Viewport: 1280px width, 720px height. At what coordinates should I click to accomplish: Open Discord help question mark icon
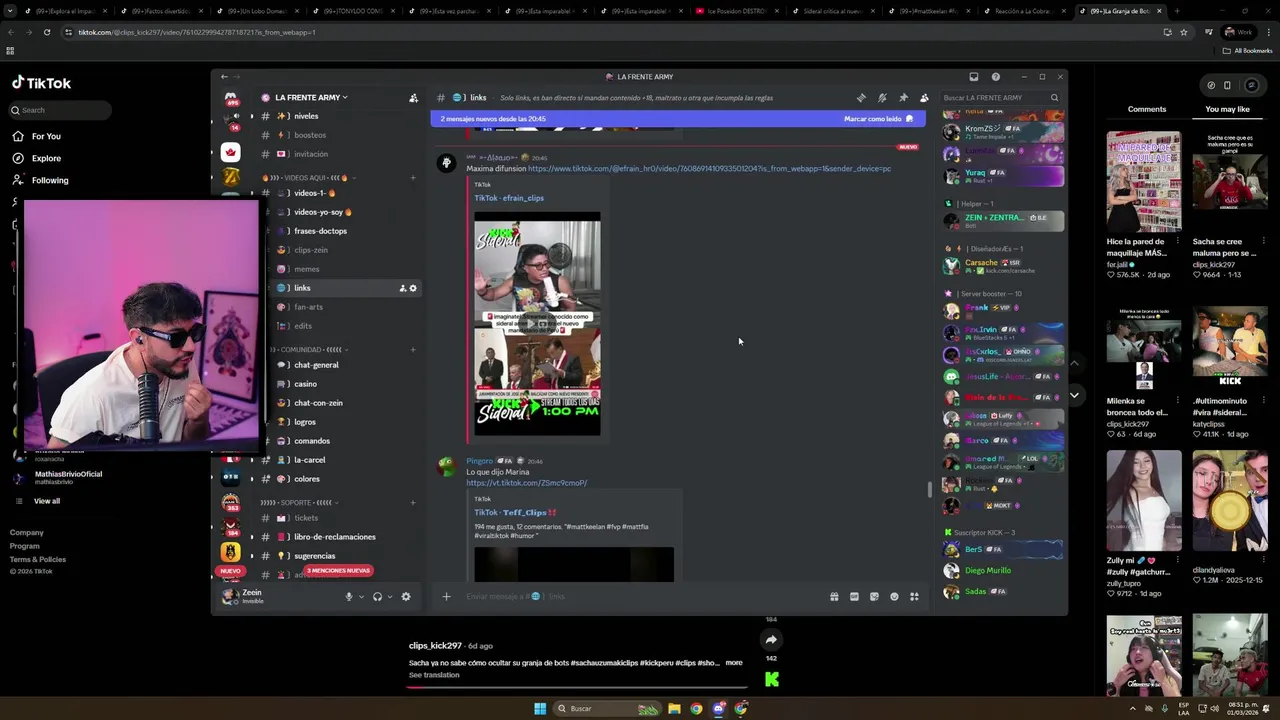pos(995,77)
